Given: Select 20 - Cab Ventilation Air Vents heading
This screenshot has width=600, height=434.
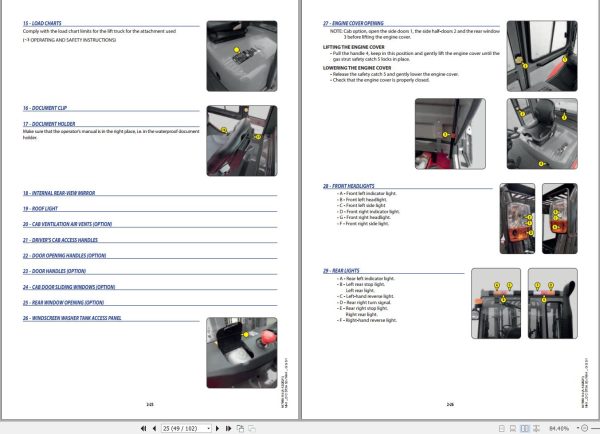Looking at the screenshot, I should click(67, 224).
